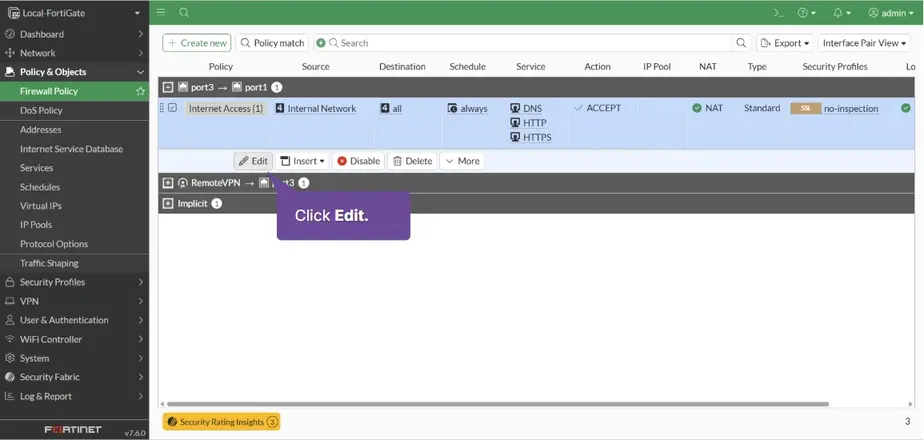Click the DNS service entry
The height and width of the screenshot is (440, 924).
click(526, 108)
